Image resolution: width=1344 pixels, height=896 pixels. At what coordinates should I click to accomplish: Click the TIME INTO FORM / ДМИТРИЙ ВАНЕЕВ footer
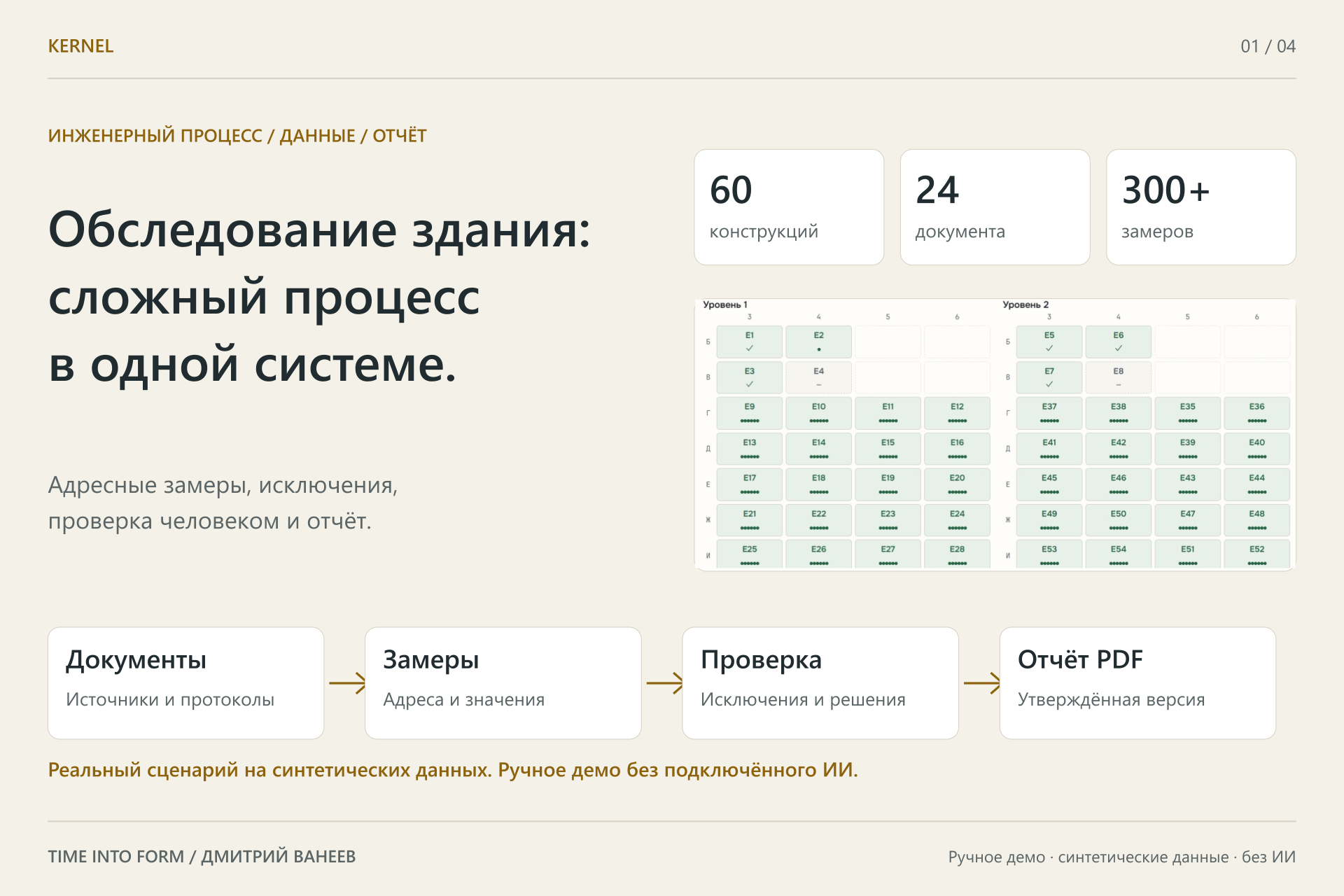tap(202, 857)
